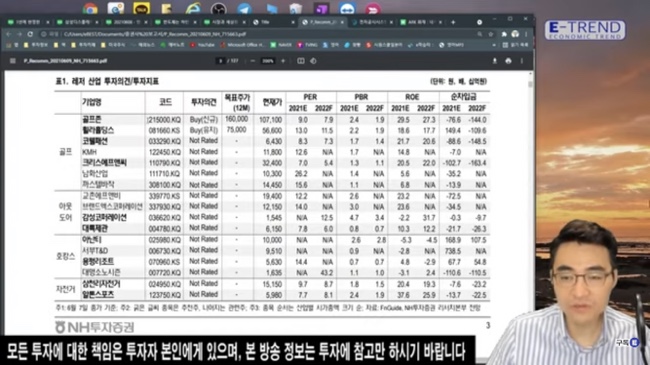The height and width of the screenshot is (365, 650).
Task: Click target price 160,000
Action: coord(237,119)
